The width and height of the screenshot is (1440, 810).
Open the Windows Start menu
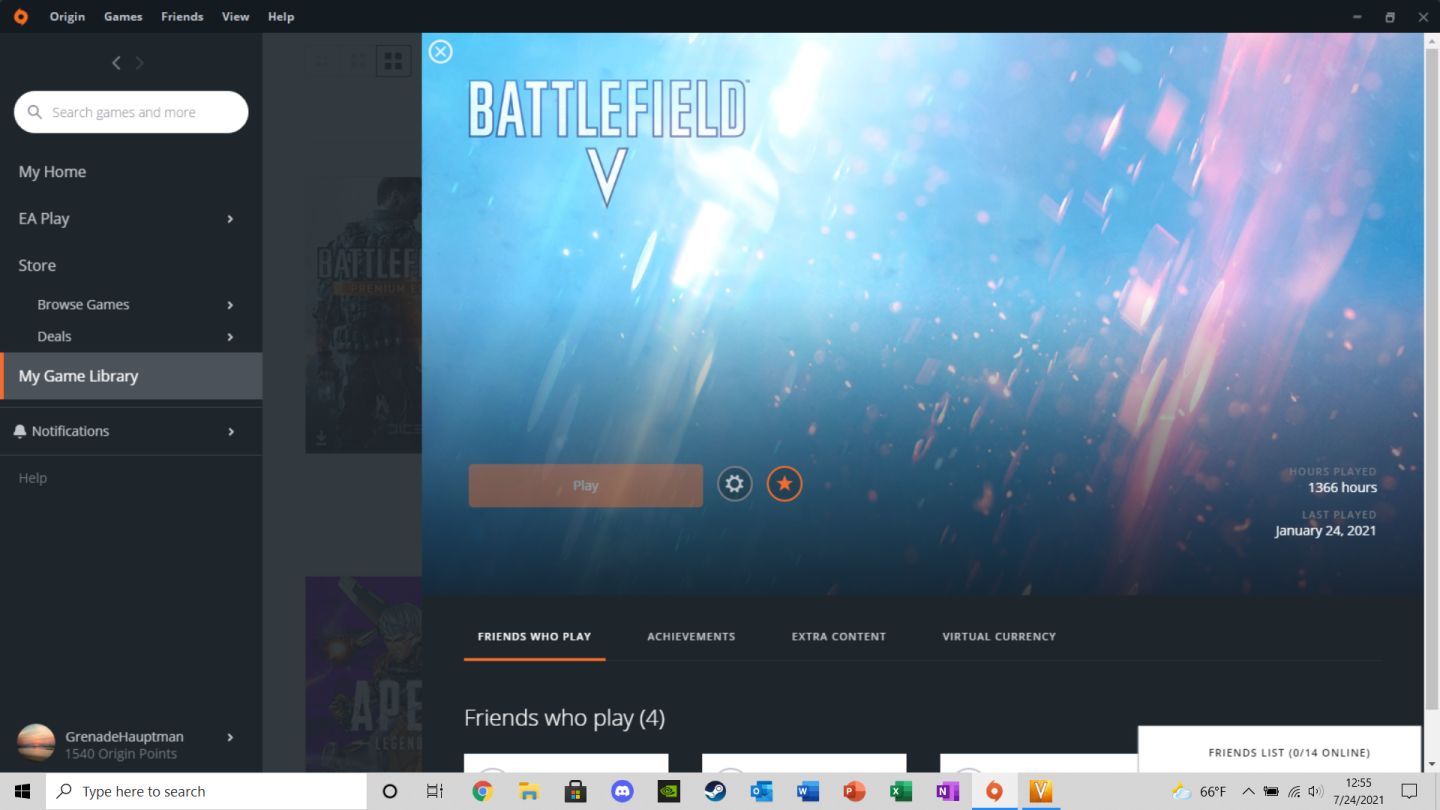[x=22, y=791]
